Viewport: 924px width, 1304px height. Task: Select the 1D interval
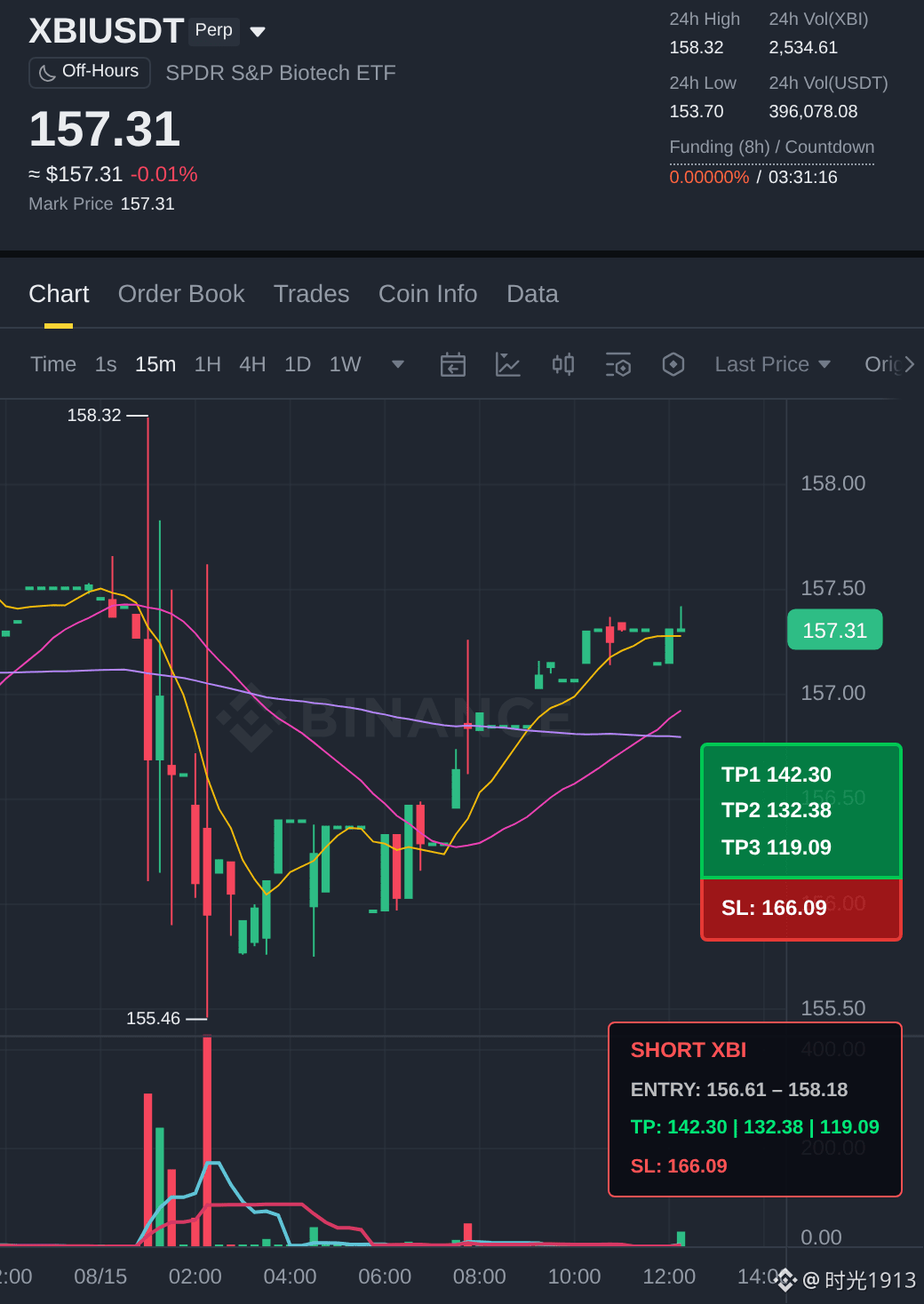(298, 364)
